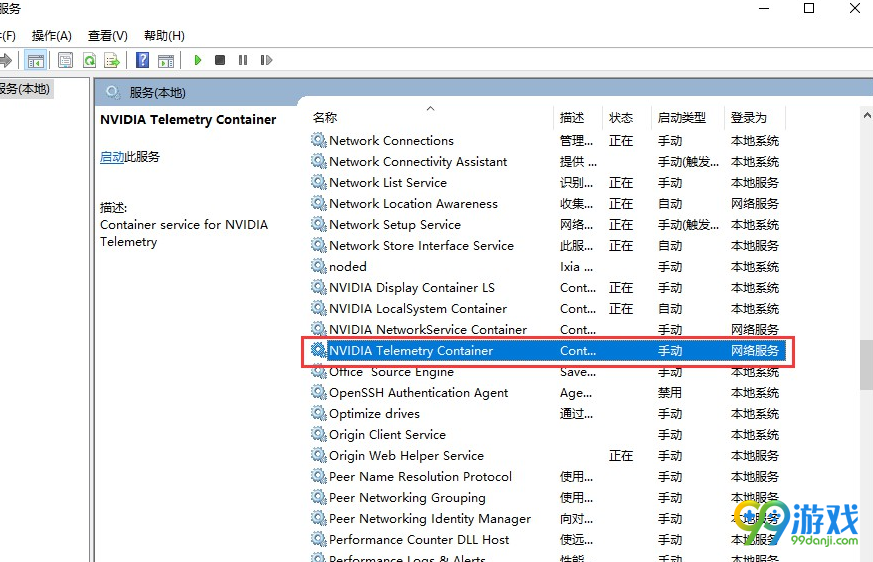Image resolution: width=873 pixels, height=562 pixels.
Task: Click gear icon of Performance Counter DLL Host
Action: tap(318, 539)
